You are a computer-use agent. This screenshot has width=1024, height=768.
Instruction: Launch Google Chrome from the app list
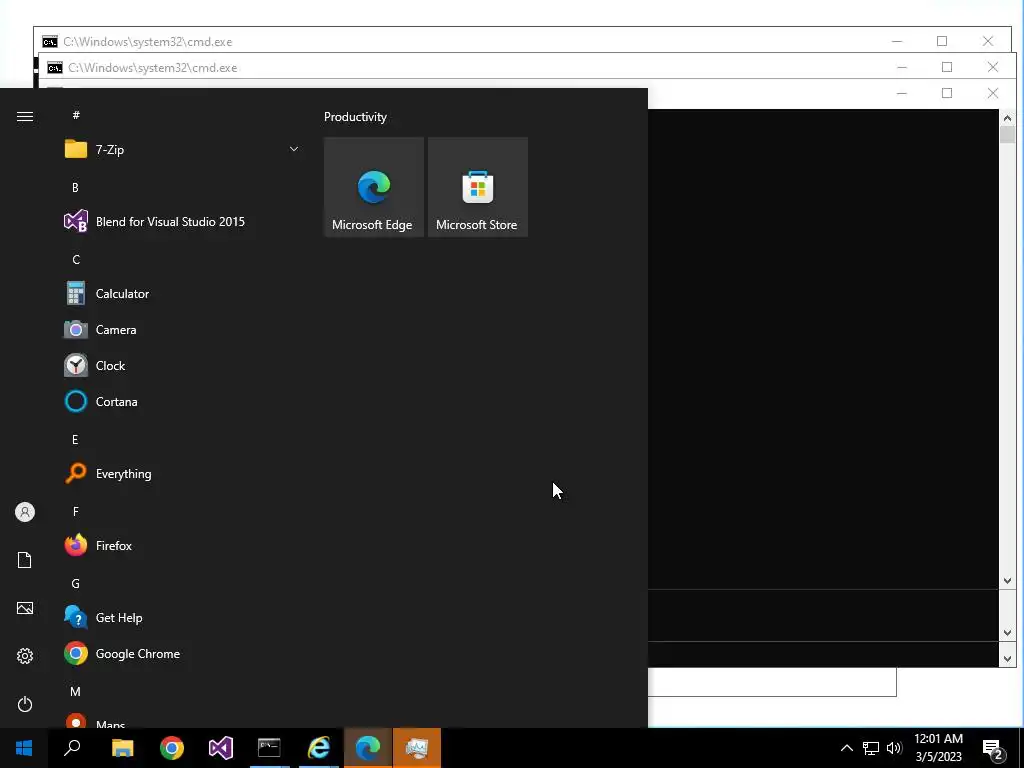click(182, 654)
